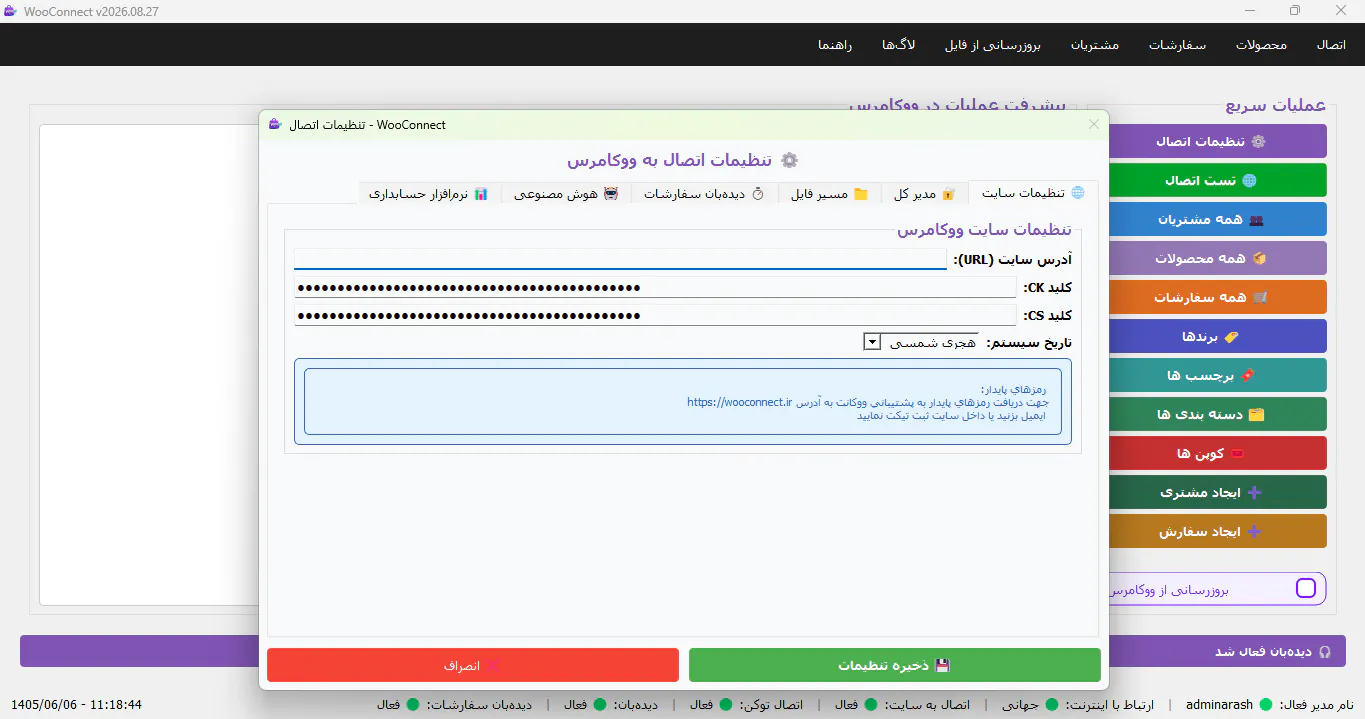Open the راهنما menu
The width and height of the screenshot is (1365, 719).
point(835,45)
